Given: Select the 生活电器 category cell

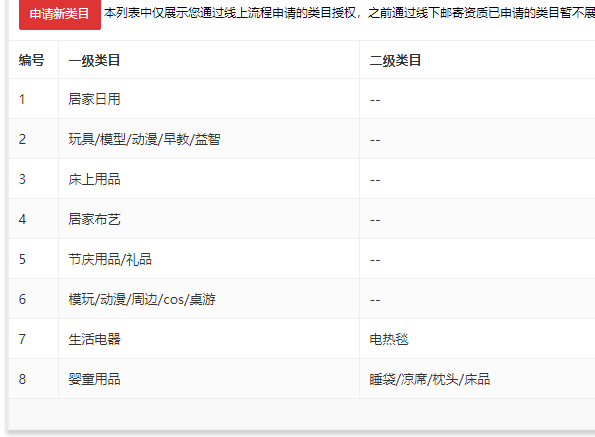Looking at the screenshot, I should 209,339.
